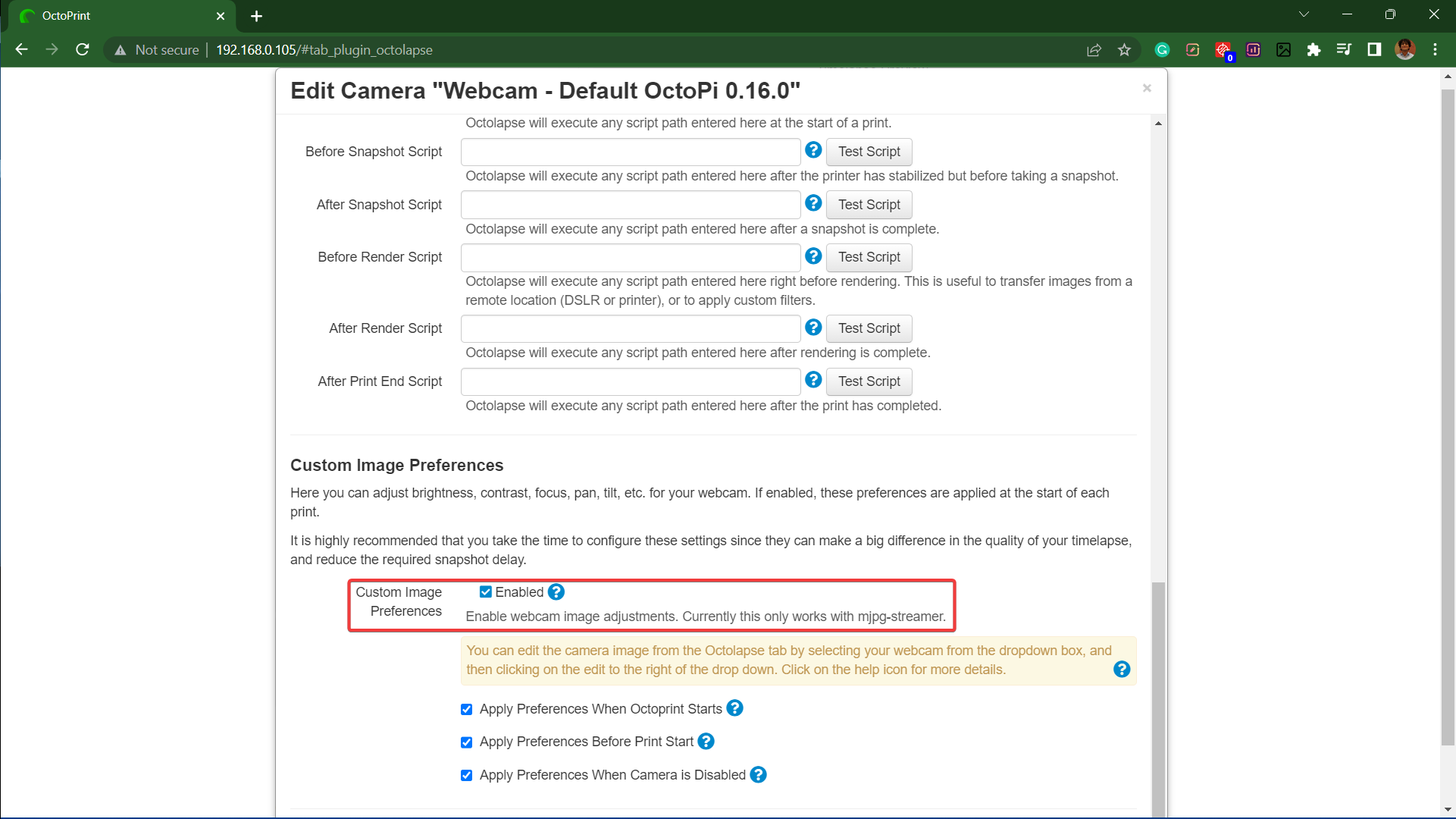Select the OctoPrint browser tab
Image resolution: width=1456 pixels, height=819 pixels.
tap(121, 16)
